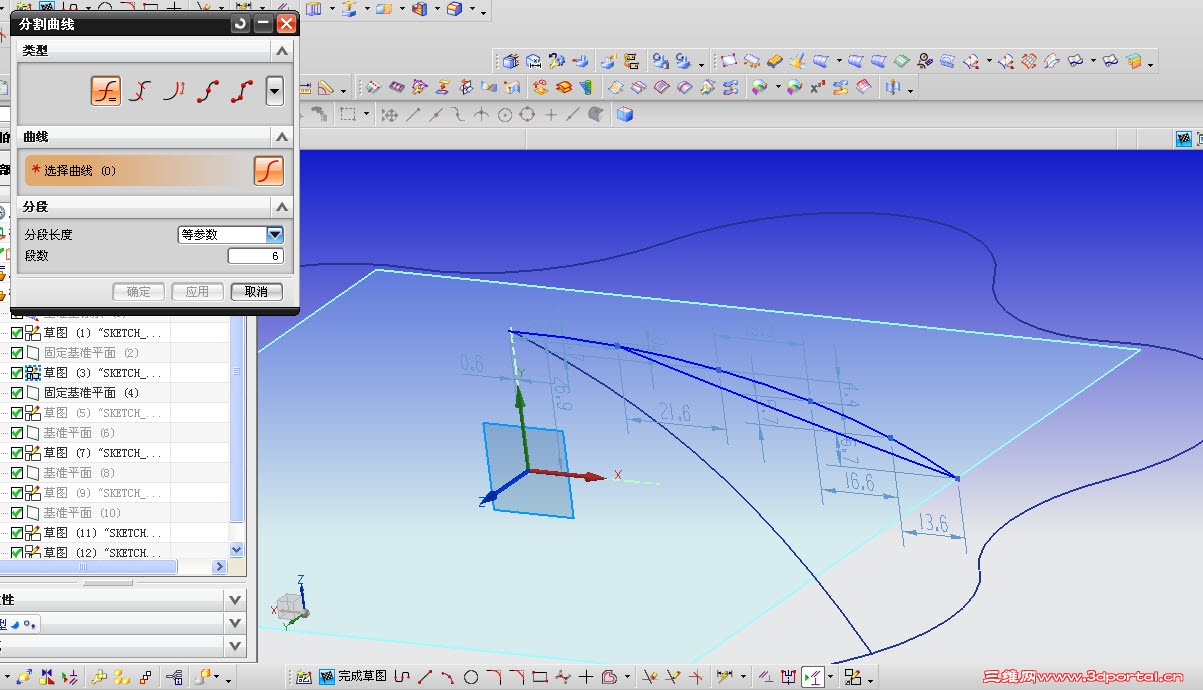Click the 确定 button
1203x690 pixels.
click(138, 292)
